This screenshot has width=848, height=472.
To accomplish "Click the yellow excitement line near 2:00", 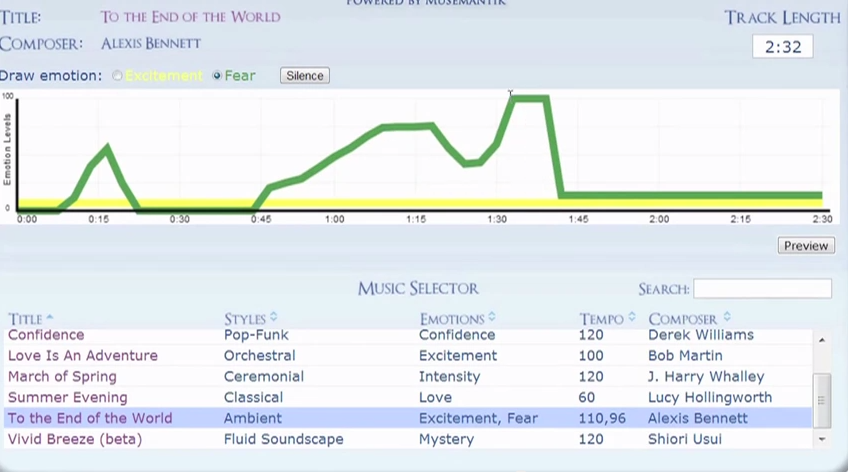I will click(x=659, y=203).
